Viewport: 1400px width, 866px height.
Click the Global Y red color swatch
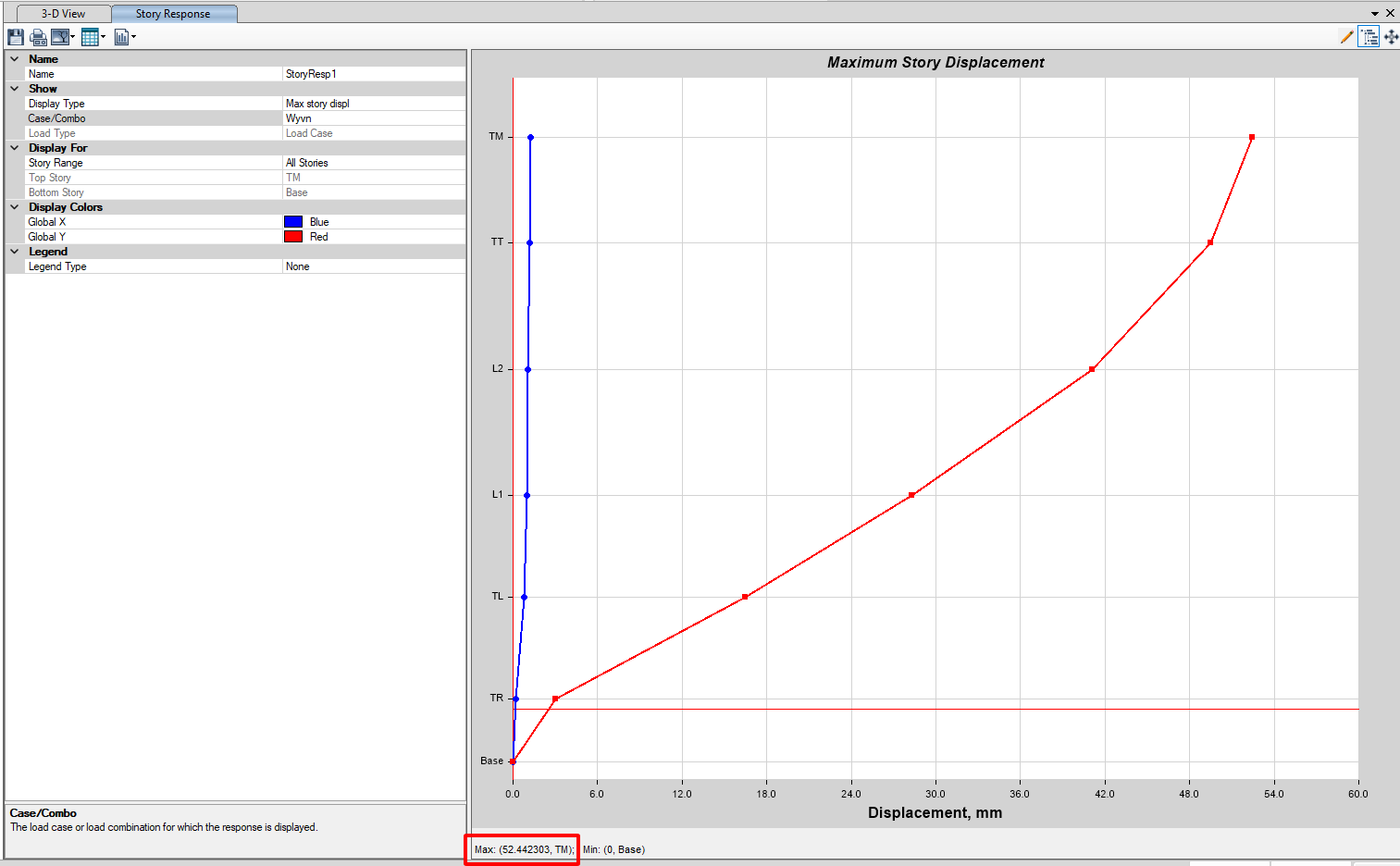point(293,237)
